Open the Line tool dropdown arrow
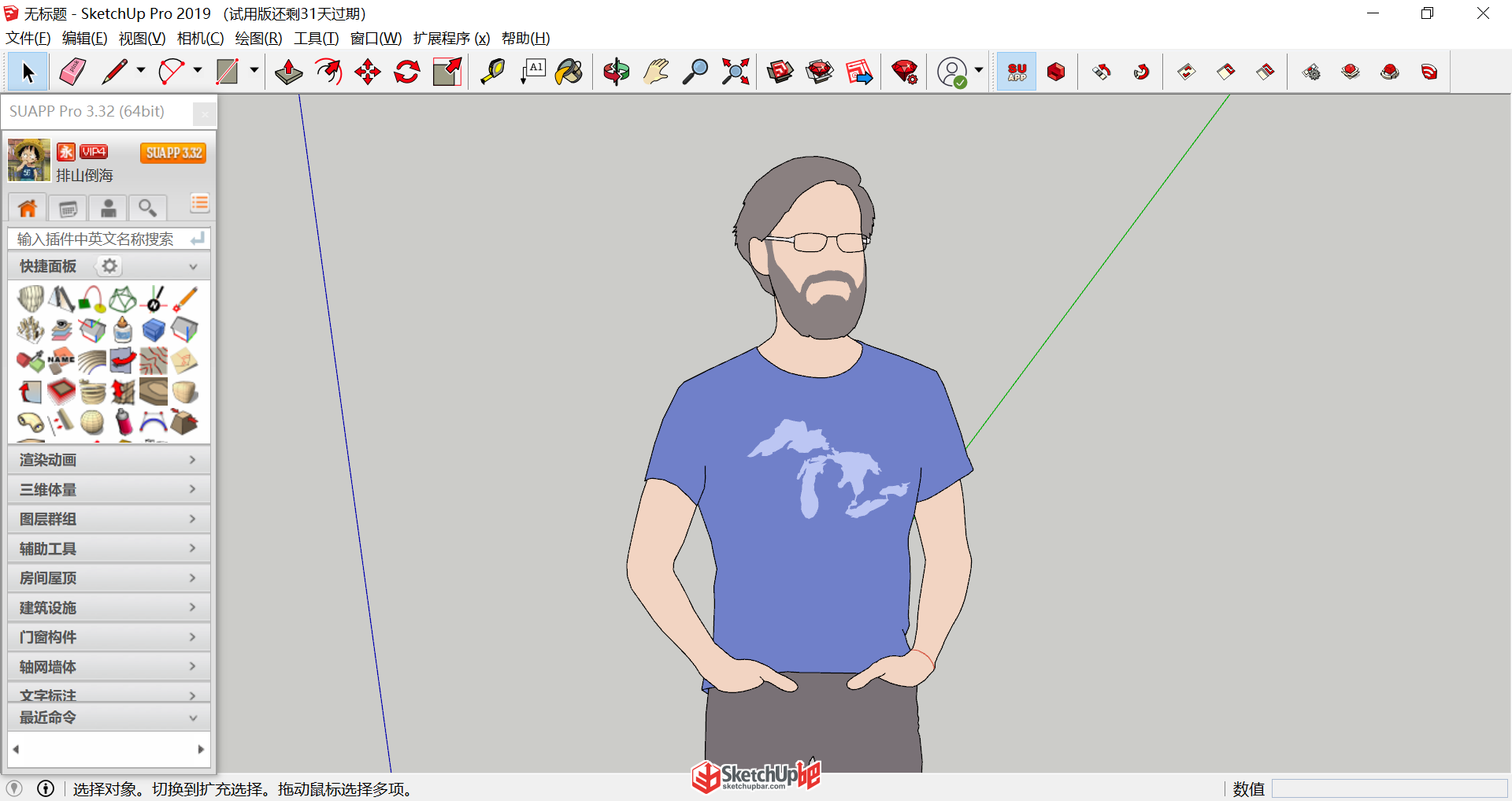1512x801 pixels. 141,71
